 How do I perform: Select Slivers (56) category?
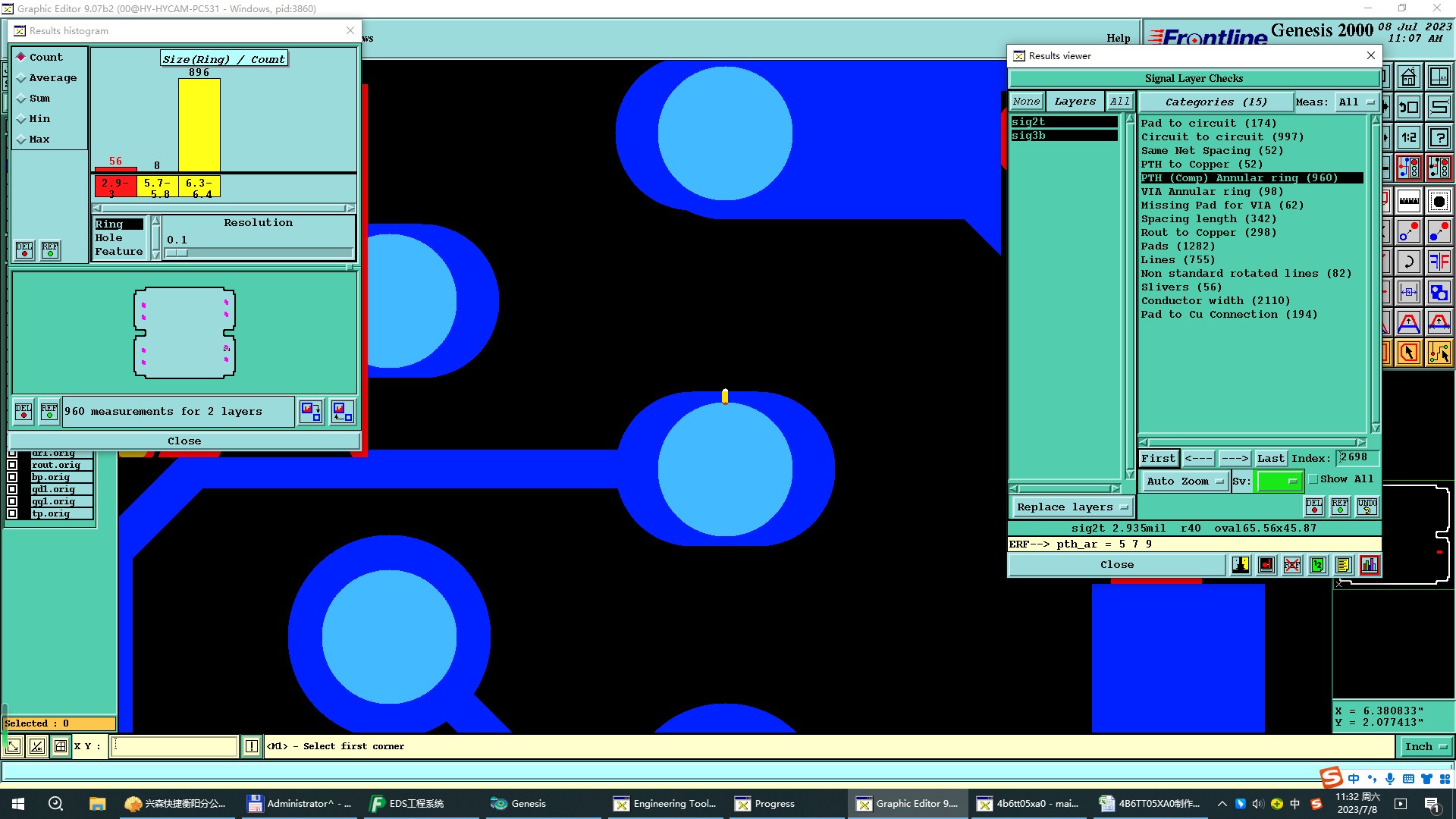tap(1181, 287)
